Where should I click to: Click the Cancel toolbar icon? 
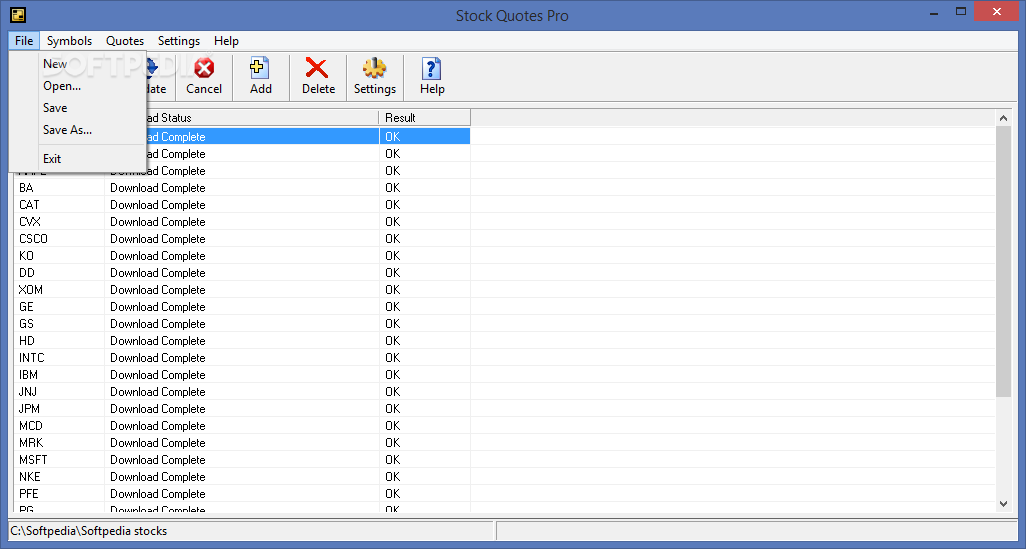coord(204,68)
